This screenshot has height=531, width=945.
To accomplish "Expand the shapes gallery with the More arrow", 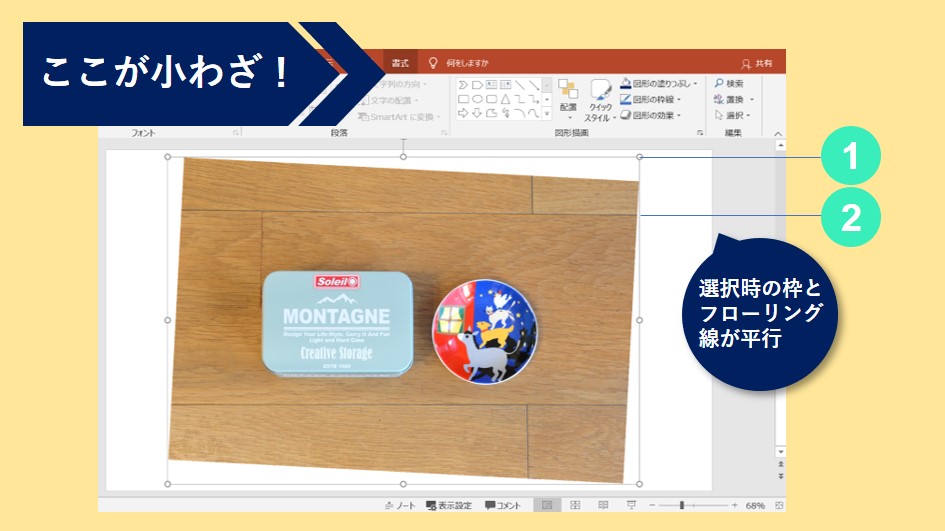I will (547, 113).
